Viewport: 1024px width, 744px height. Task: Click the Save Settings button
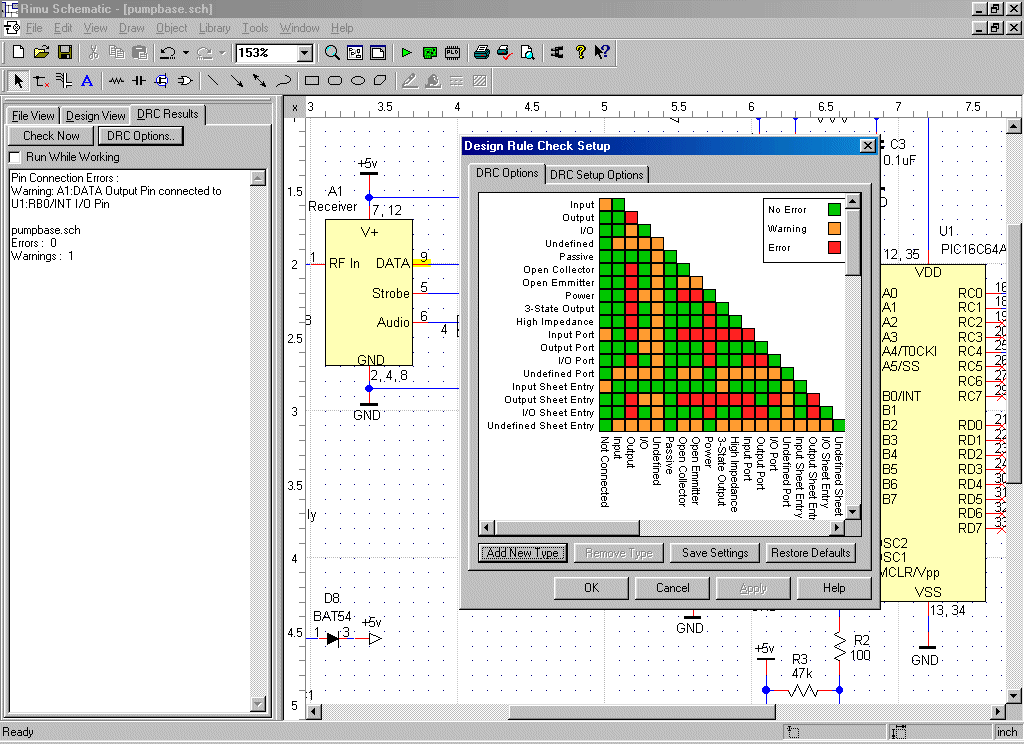pyautogui.click(x=715, y=553)
